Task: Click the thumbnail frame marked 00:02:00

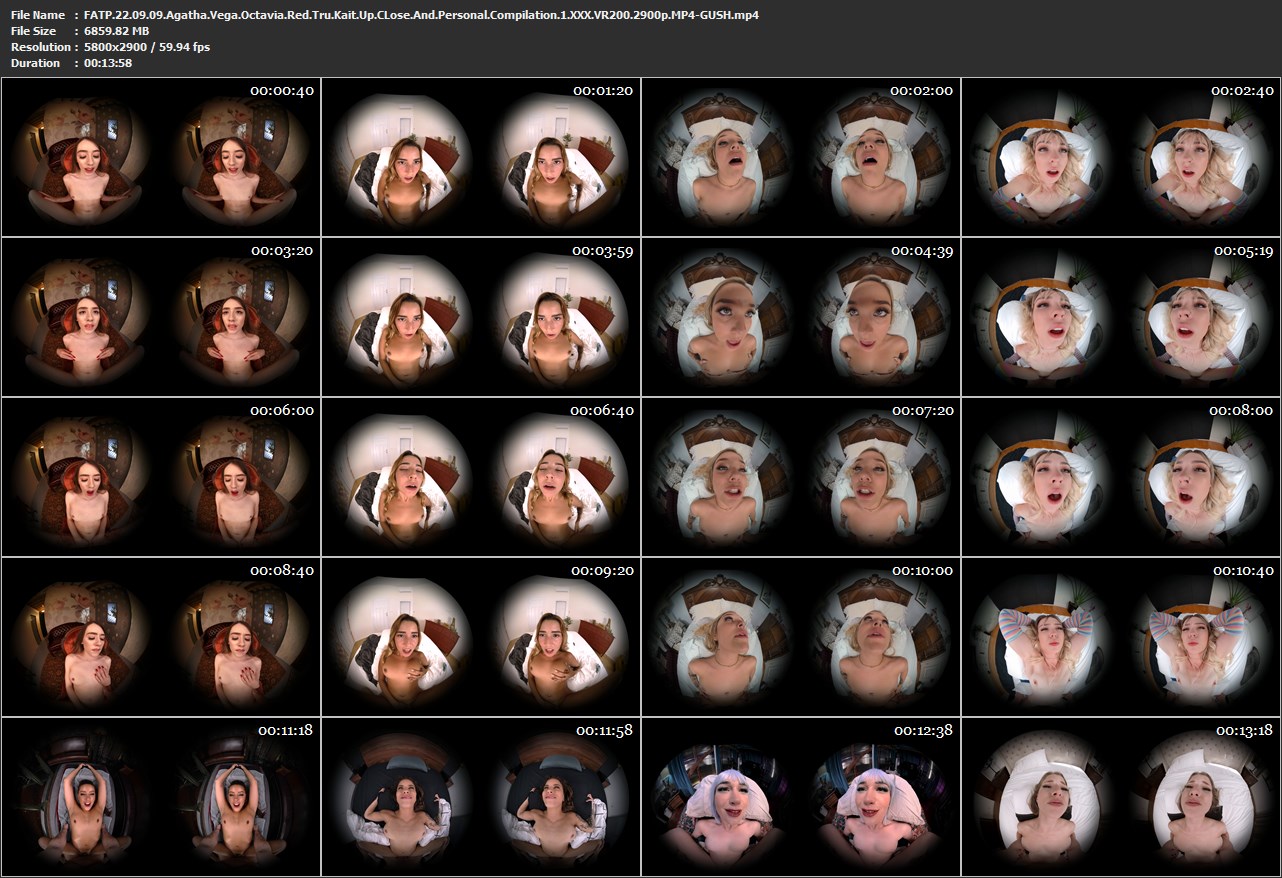Action: click(800, 157)
